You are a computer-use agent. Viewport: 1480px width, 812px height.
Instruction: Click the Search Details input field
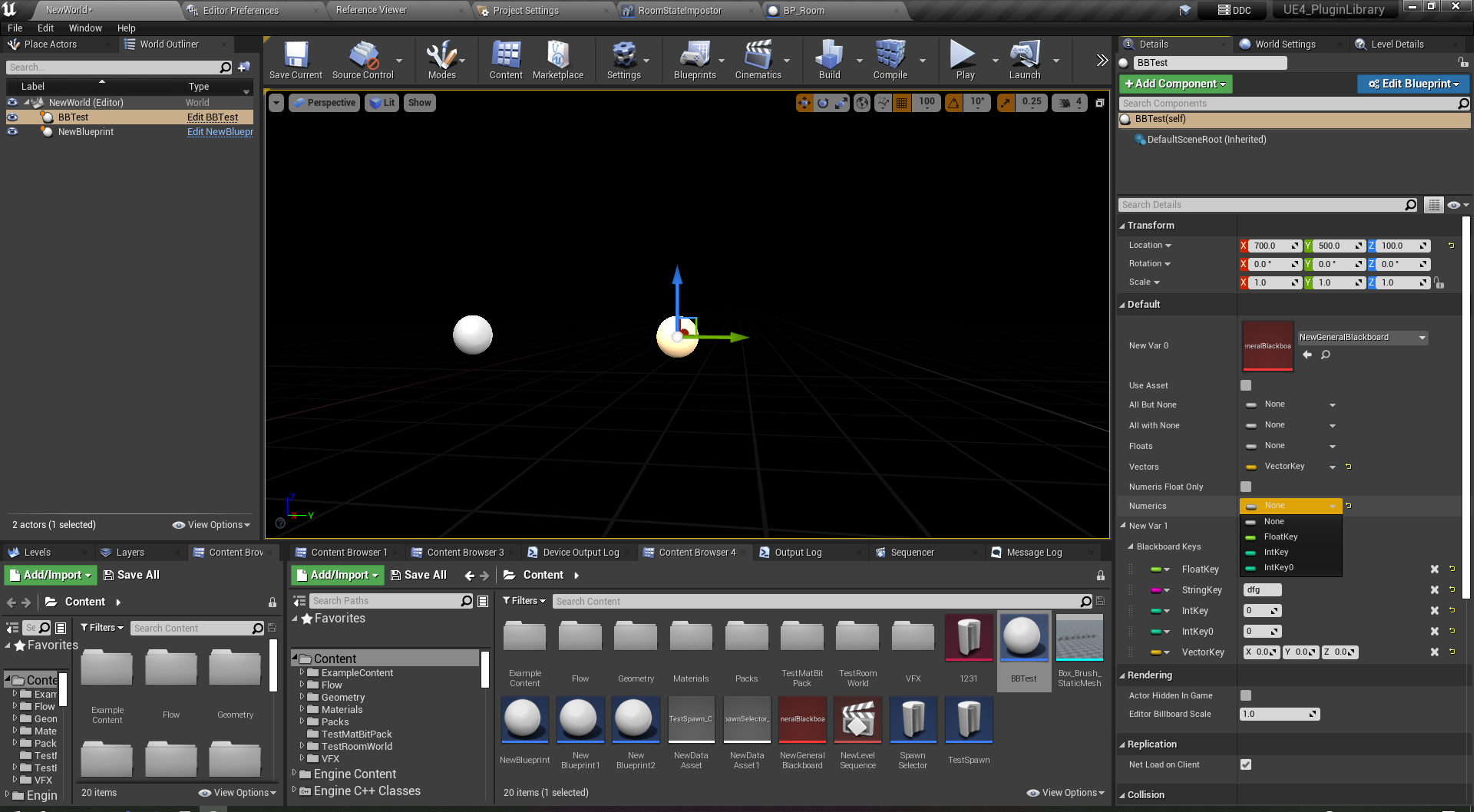click(x=1261, y=205)
